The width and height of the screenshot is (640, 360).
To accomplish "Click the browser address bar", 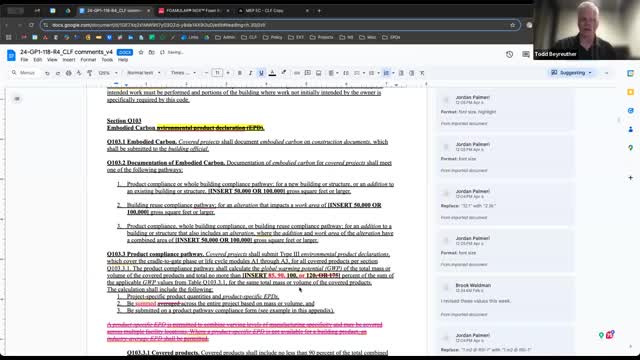I will [280, 25].
